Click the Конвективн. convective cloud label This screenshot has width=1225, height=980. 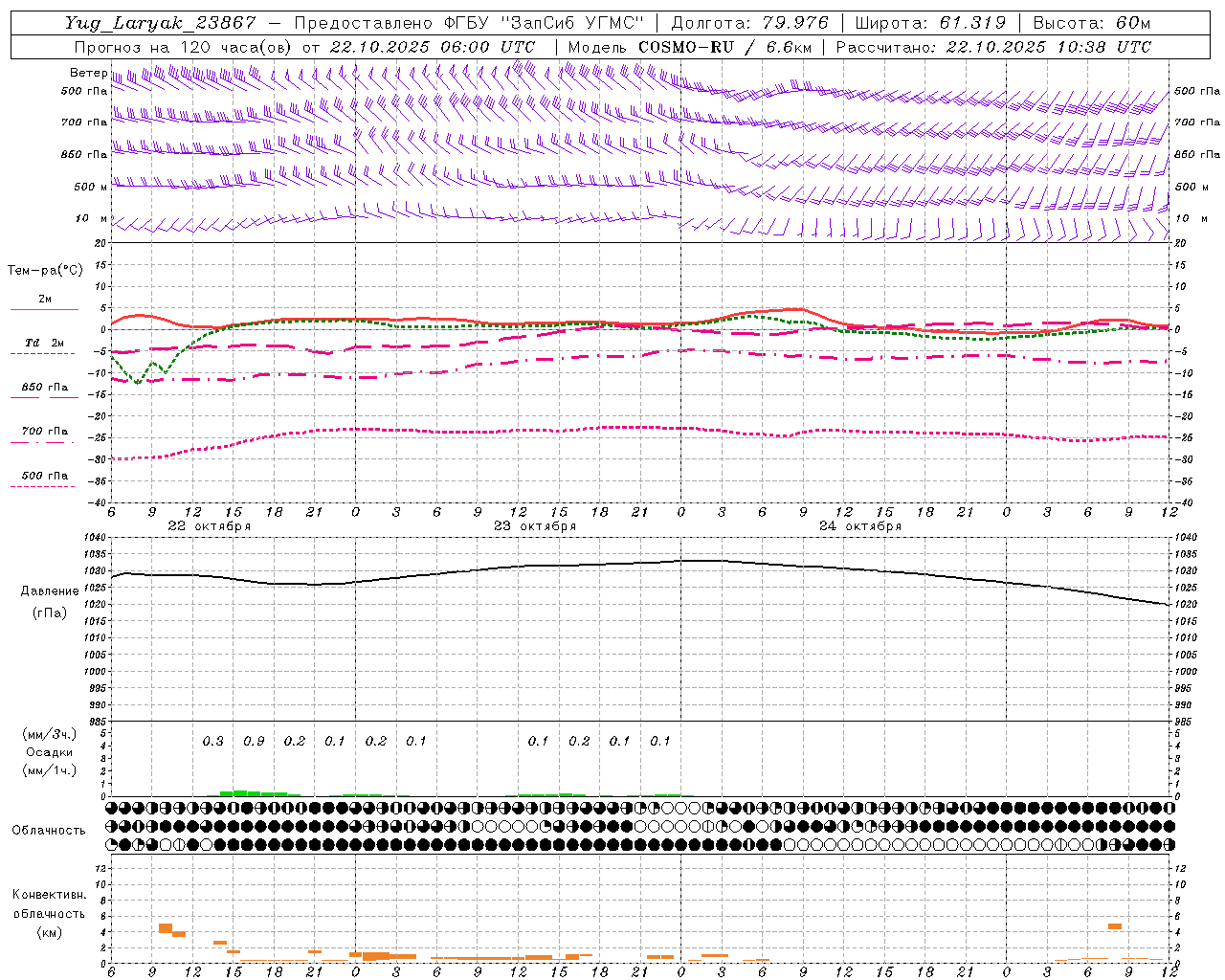click(49, 895)
